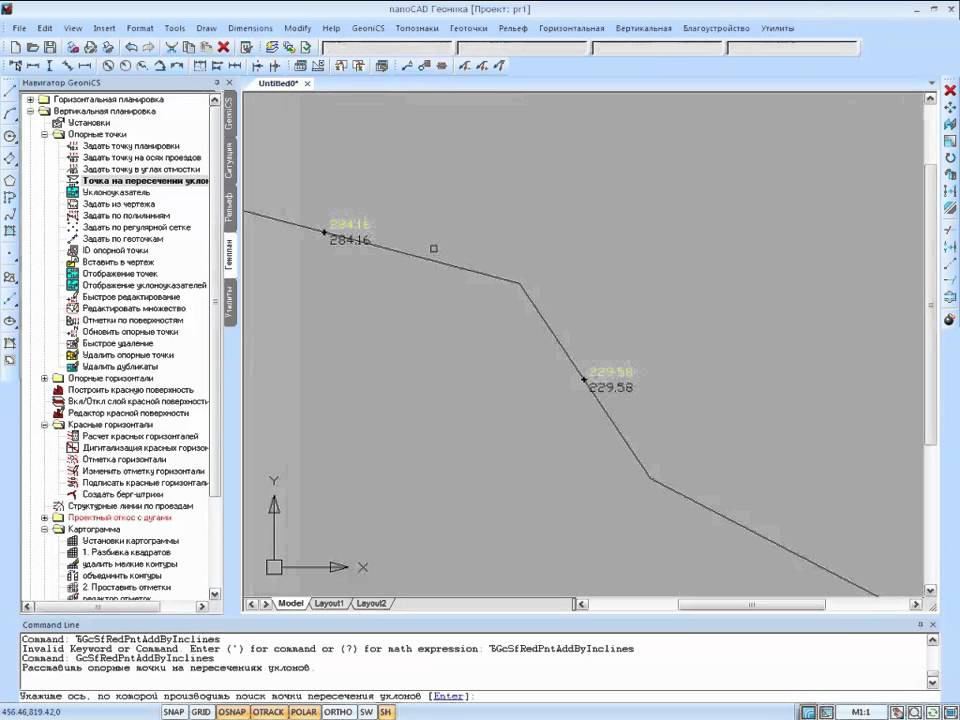The width and height of the screenshot is (960, 720).
Task: Expand the 'Горизонтальная планировка' tree node
Action: pos(31,100)
